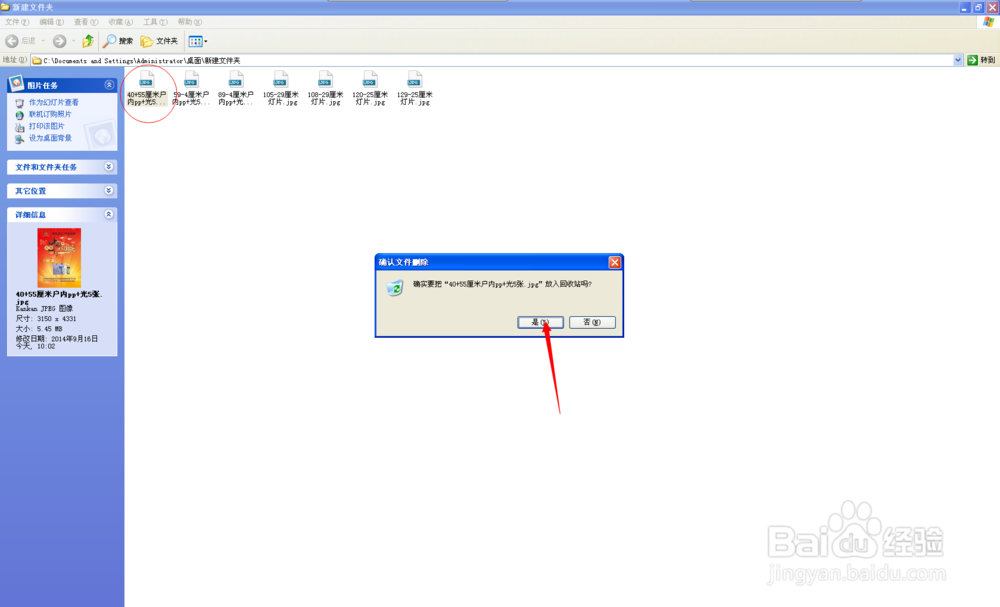
Task: Click the 大小: 5.45 MB detail text
Action: point(38,329)
